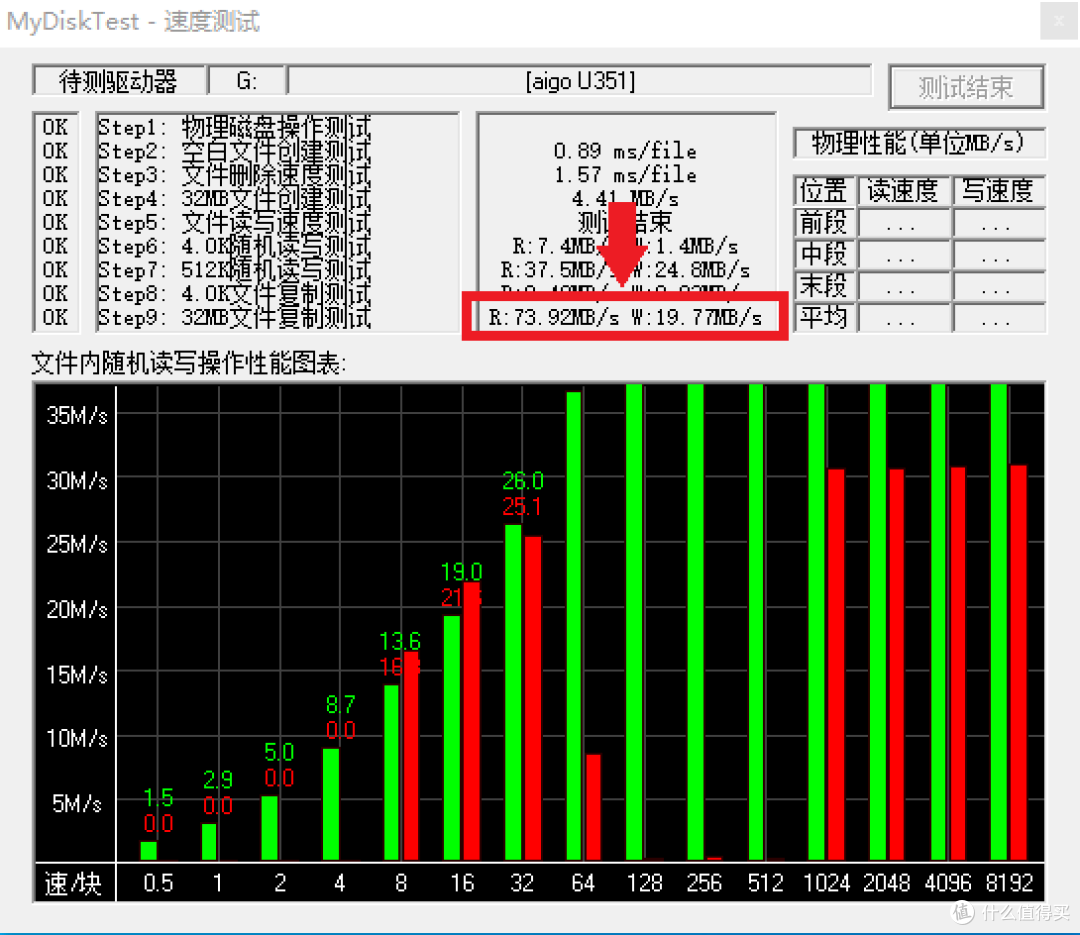Viewport: 1080px width, 935px height.
Task: Select the [aigo U351] drive name field
Action: click(x=580, y=81)
